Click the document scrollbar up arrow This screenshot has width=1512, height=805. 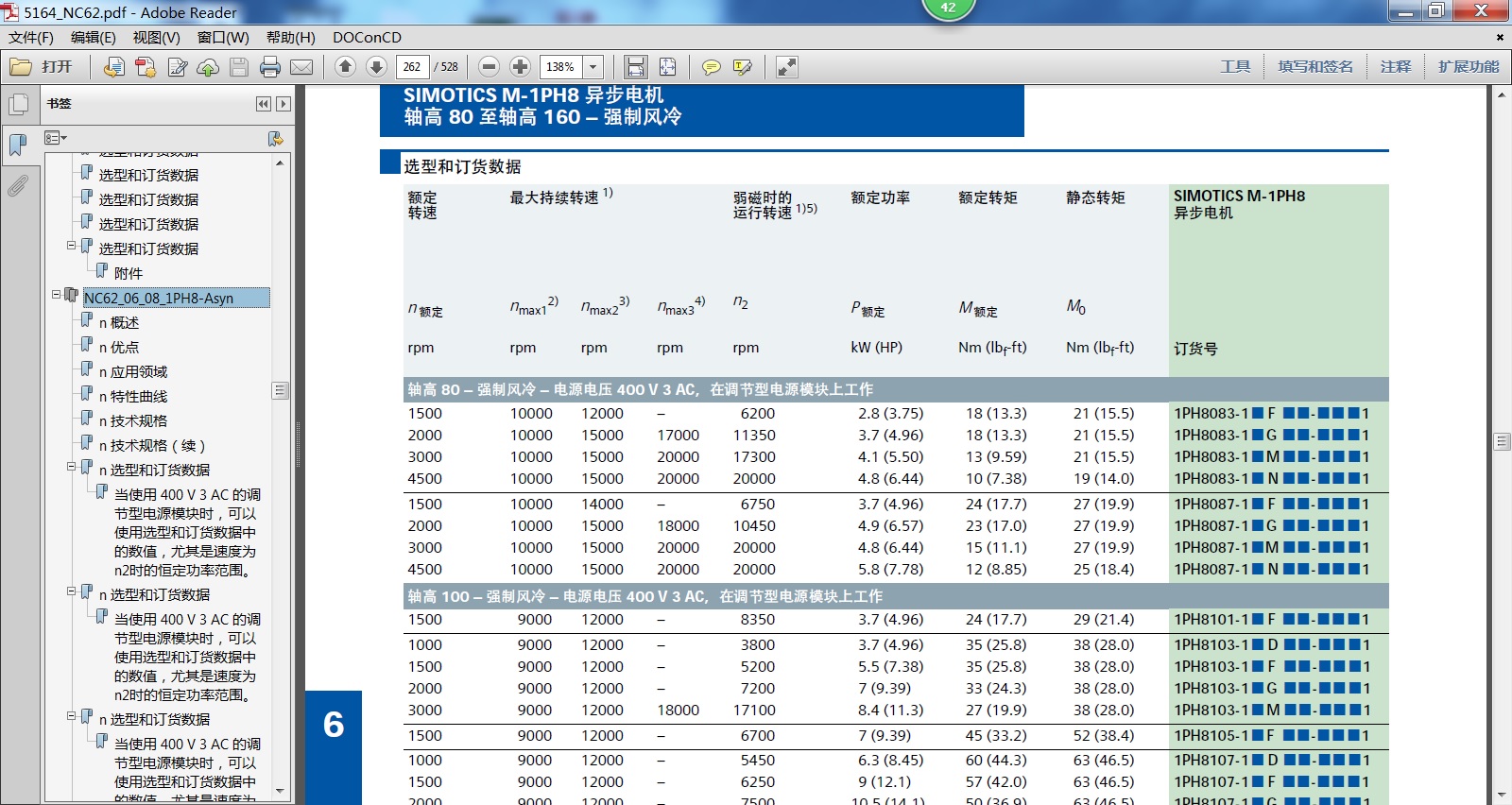click(1502, 95)
